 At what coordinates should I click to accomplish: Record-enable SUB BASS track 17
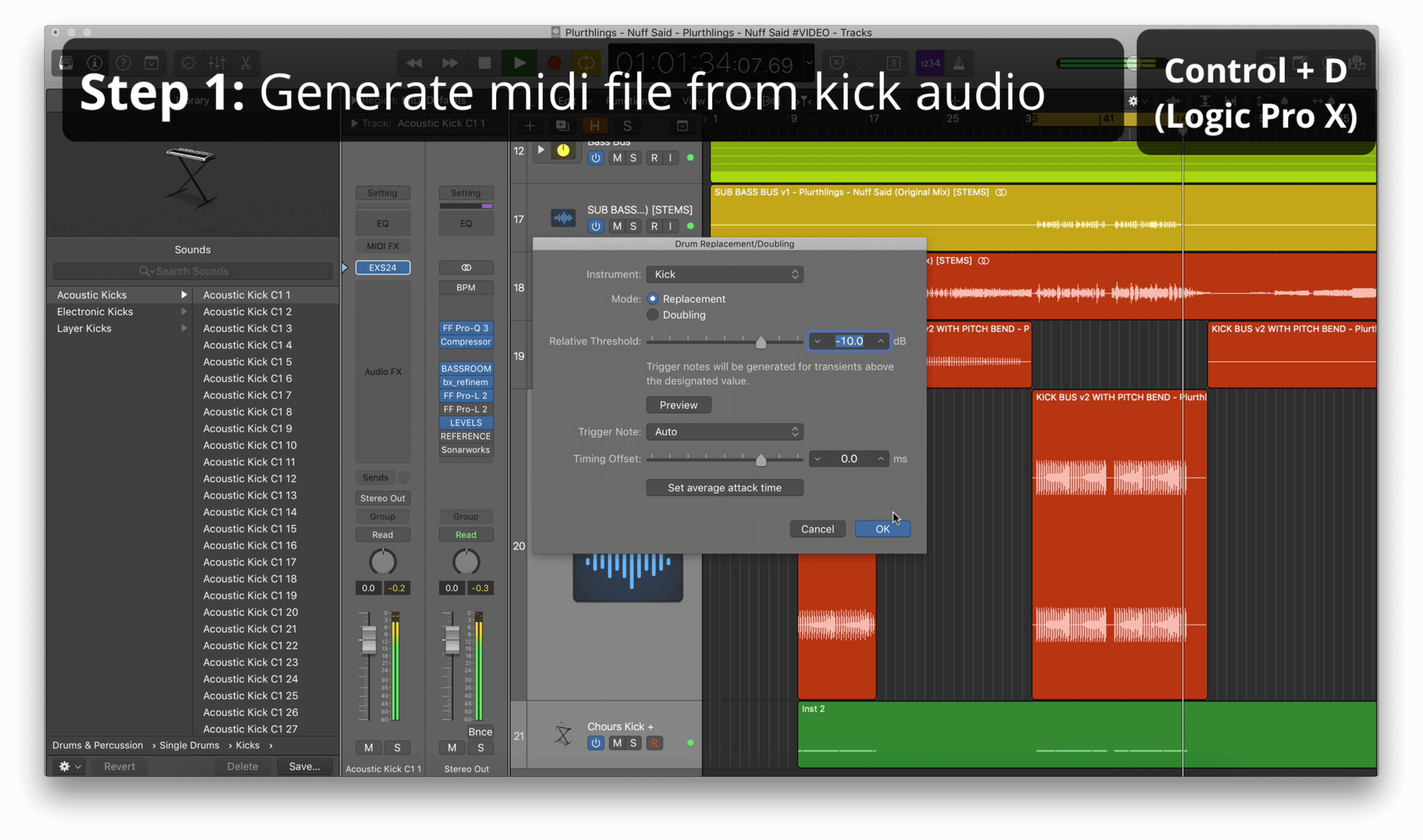[654, 226]
